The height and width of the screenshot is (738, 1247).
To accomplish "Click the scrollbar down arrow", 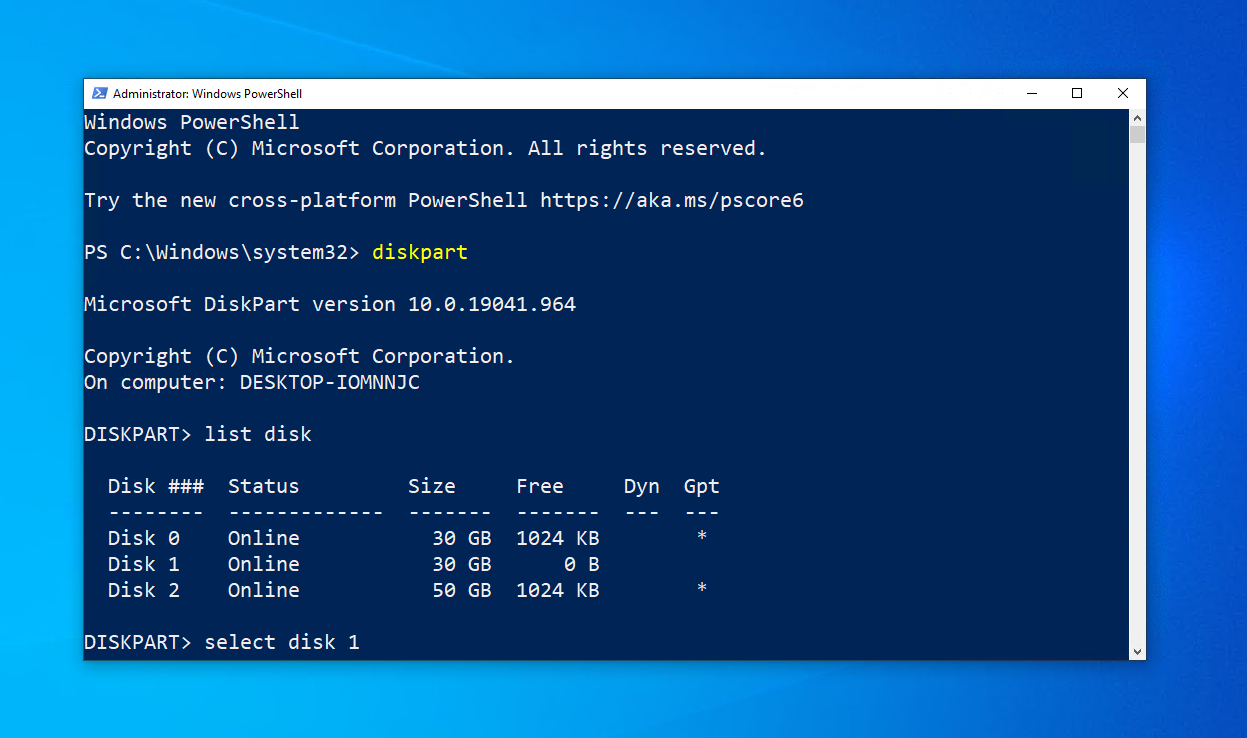I will tap(1137, 651).
